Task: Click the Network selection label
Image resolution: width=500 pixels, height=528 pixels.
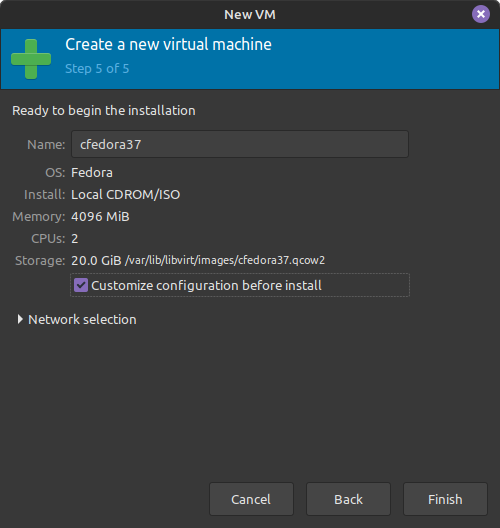Action: pyautogui.click(x=82, y=320)
